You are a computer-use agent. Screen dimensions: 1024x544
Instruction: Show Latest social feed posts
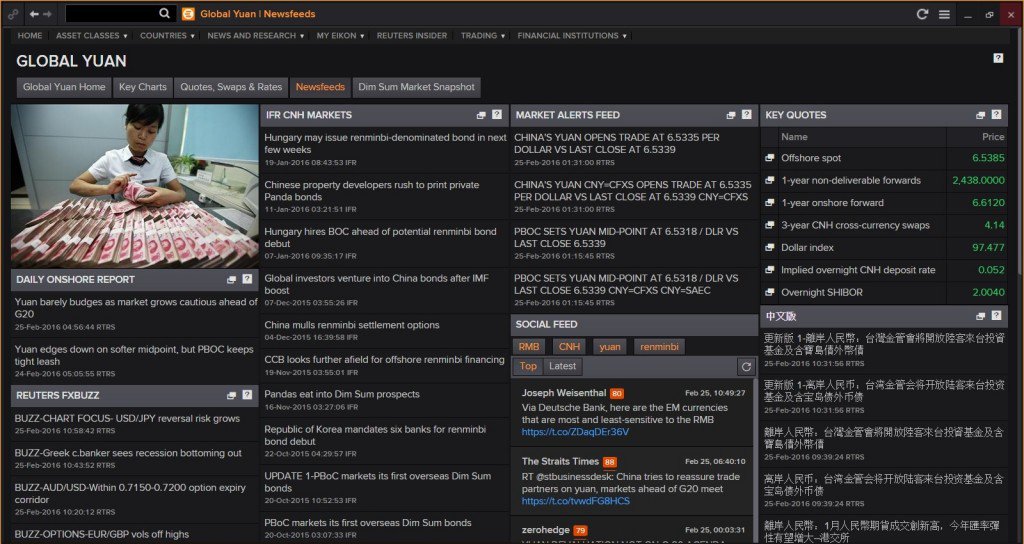(x=562, y=366)
